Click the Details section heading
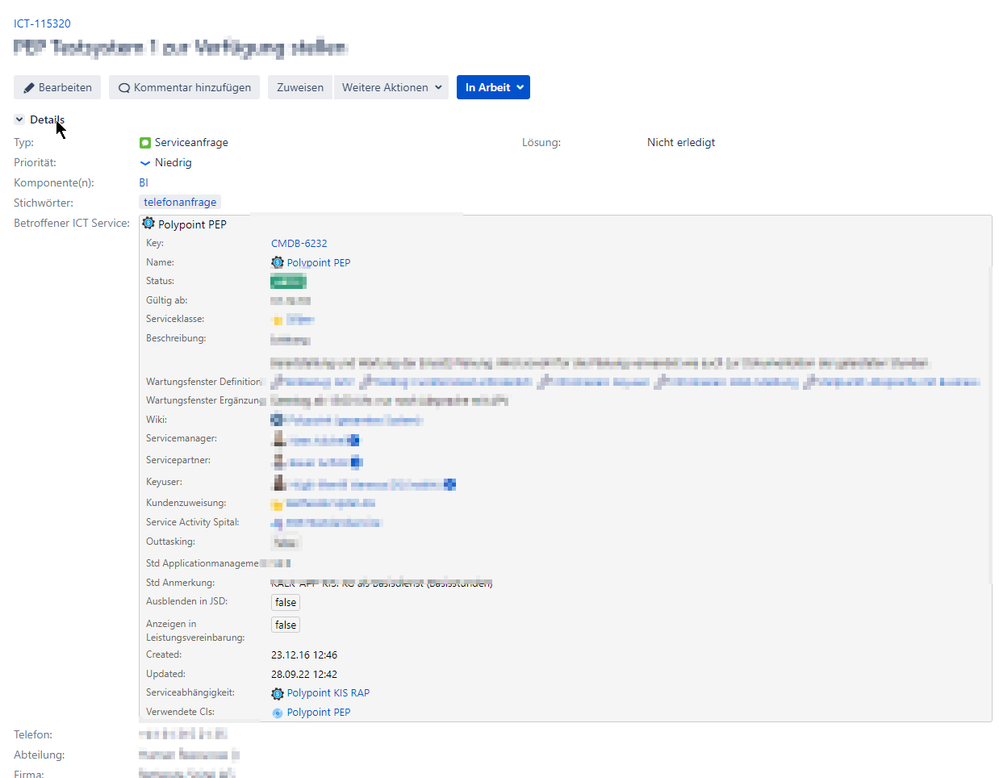 pyautogui.click(x=47, y=120)
